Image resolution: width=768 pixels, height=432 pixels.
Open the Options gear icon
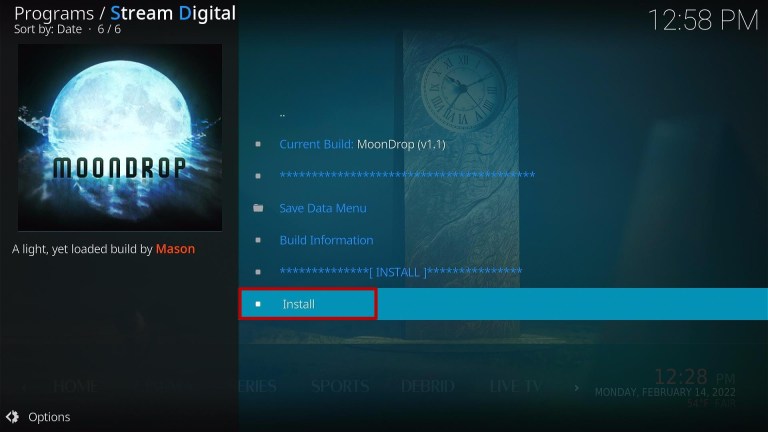(12, 417)
